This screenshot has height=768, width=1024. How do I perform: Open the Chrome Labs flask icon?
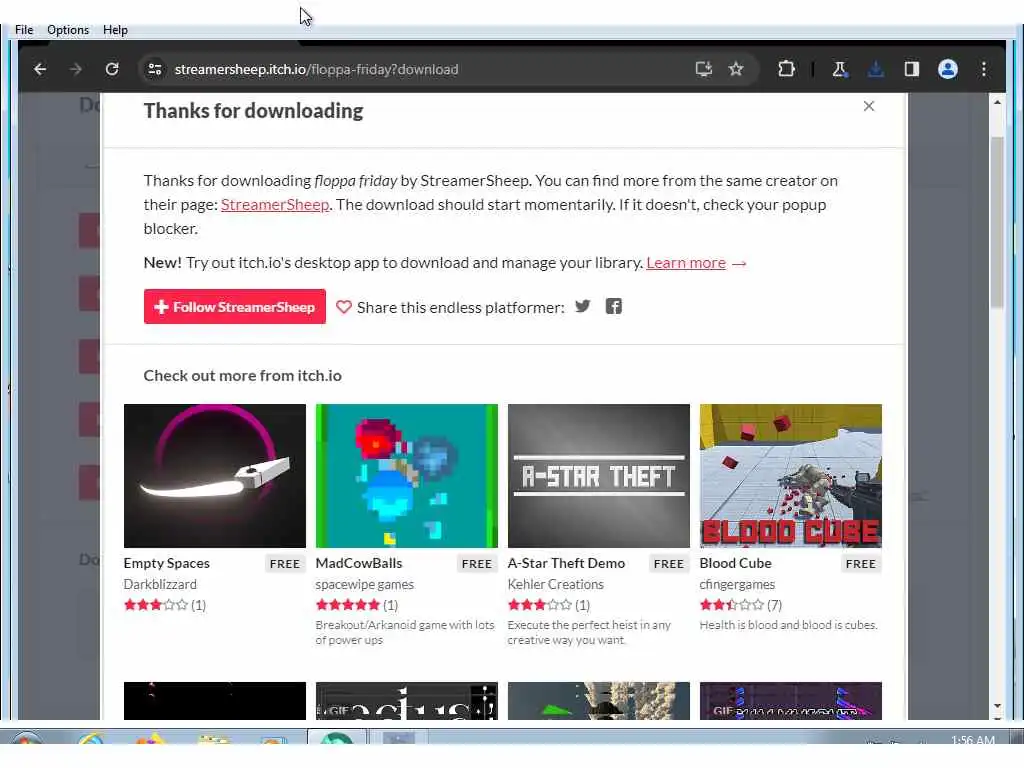(x=840, y=69)
